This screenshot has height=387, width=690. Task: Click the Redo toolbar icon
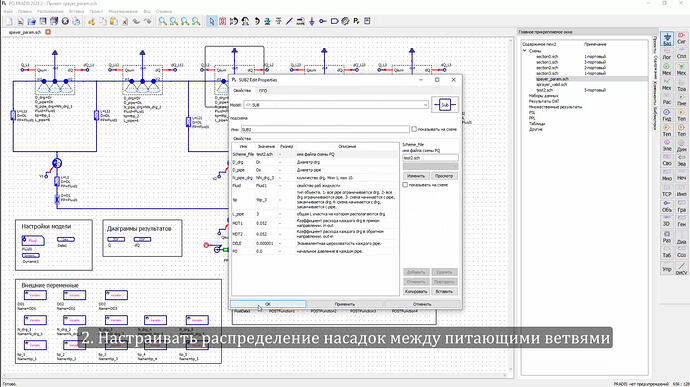(147, 21)
